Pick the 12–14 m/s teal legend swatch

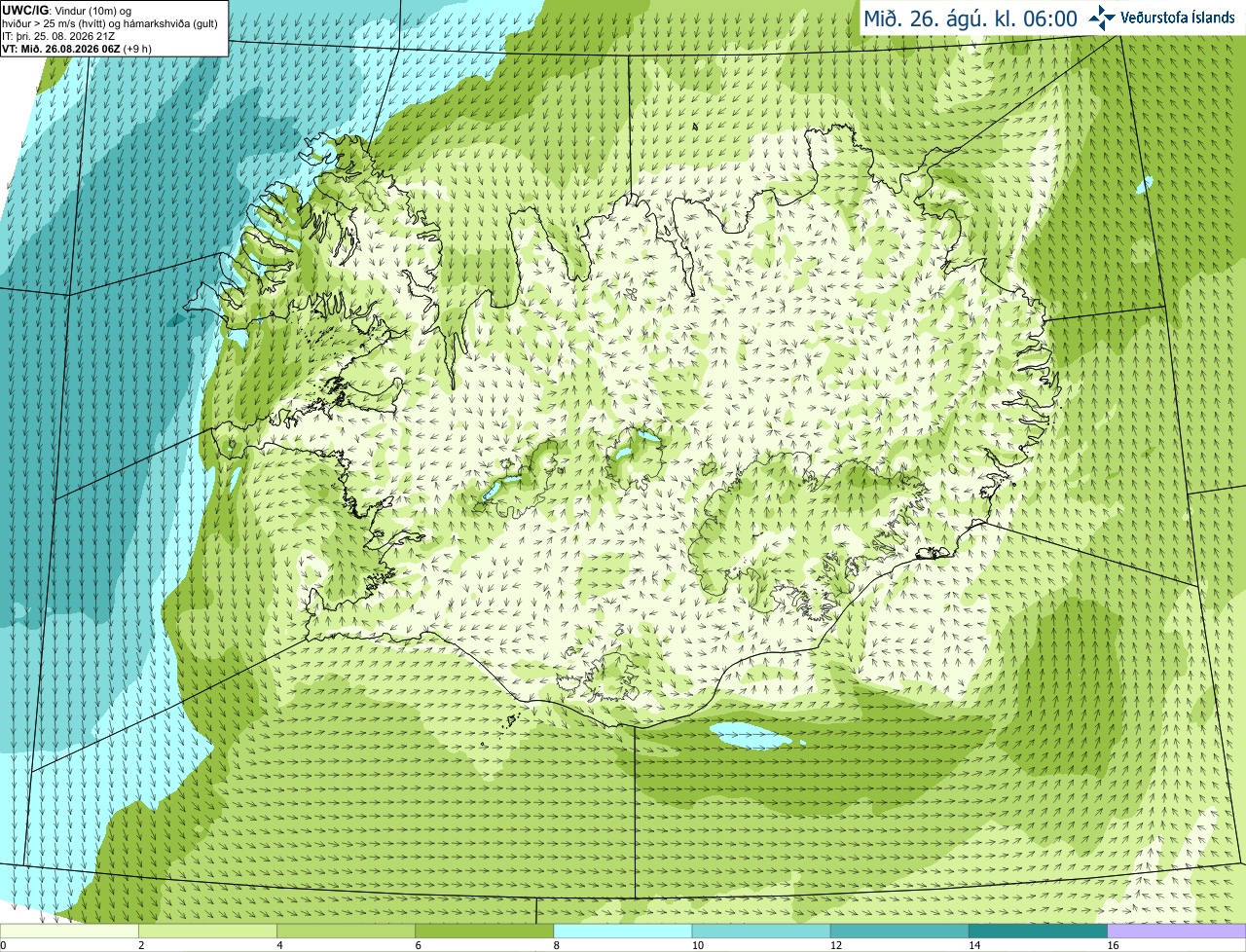pos(899,932)
